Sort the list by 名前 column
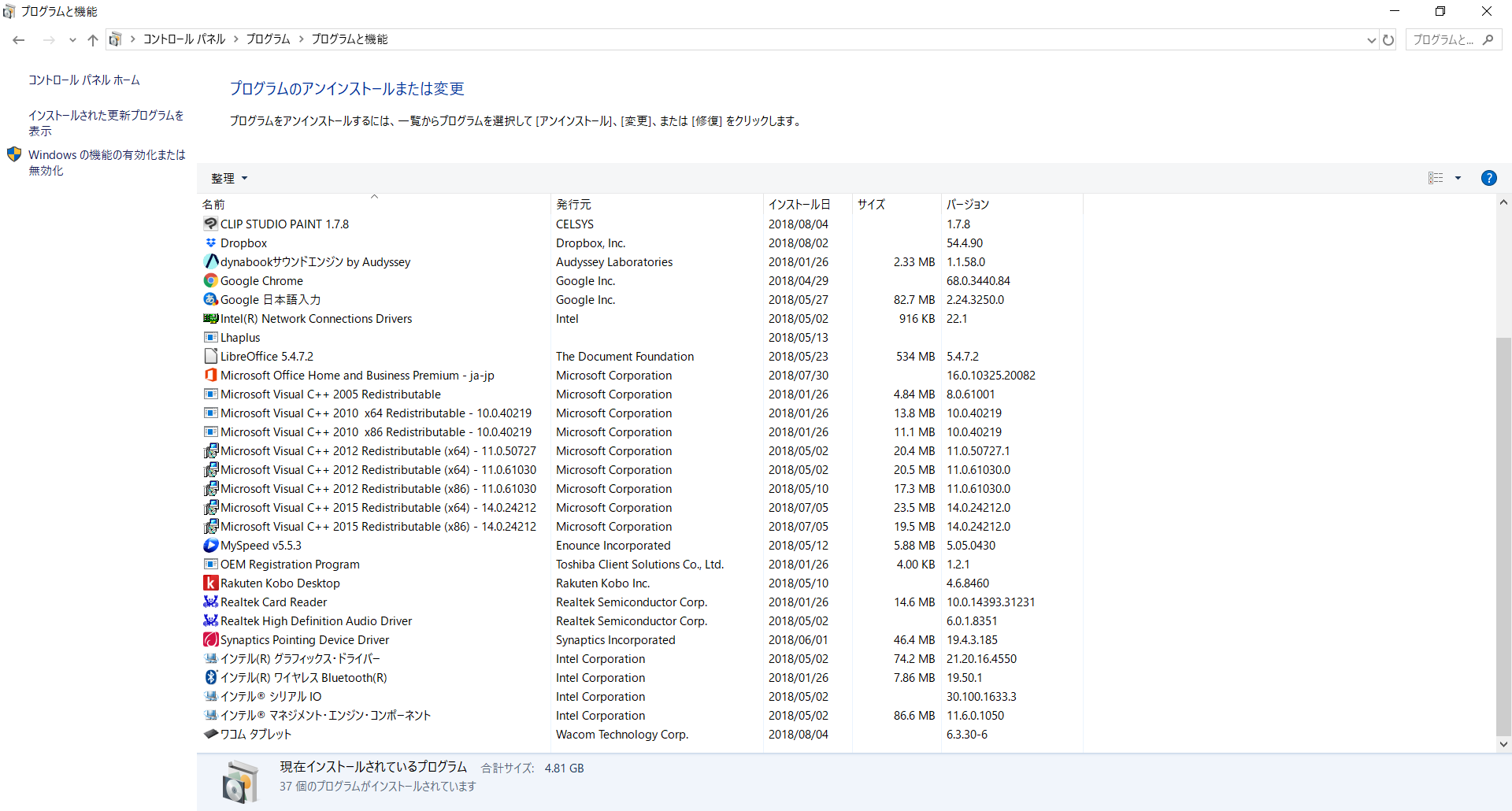 (x=373, y=204)
